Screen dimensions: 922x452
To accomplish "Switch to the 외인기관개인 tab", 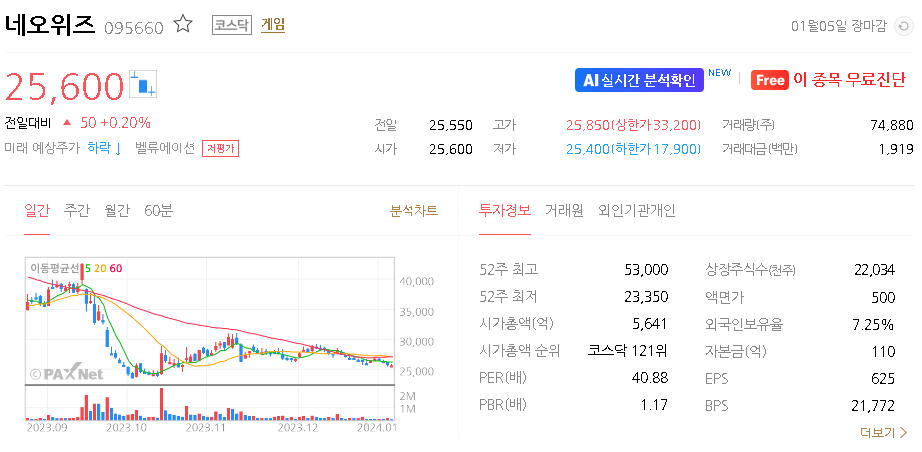I will point(637,210).
